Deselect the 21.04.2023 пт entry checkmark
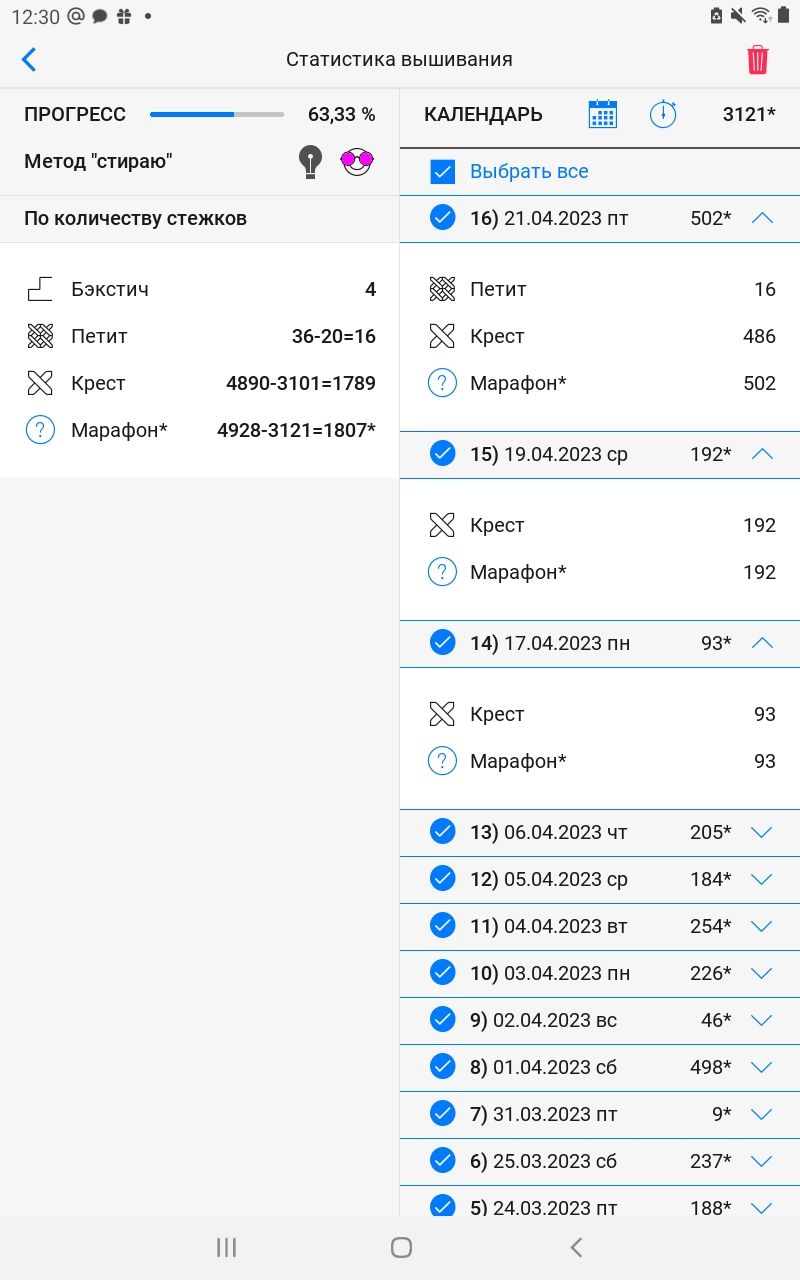 tap(442, 217)
